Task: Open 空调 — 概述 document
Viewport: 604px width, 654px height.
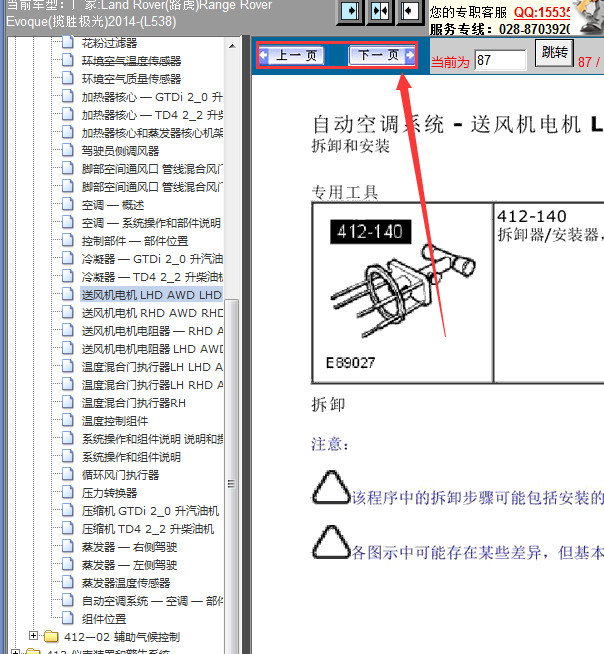Action: pyautogui.click(x=113, y=205)
